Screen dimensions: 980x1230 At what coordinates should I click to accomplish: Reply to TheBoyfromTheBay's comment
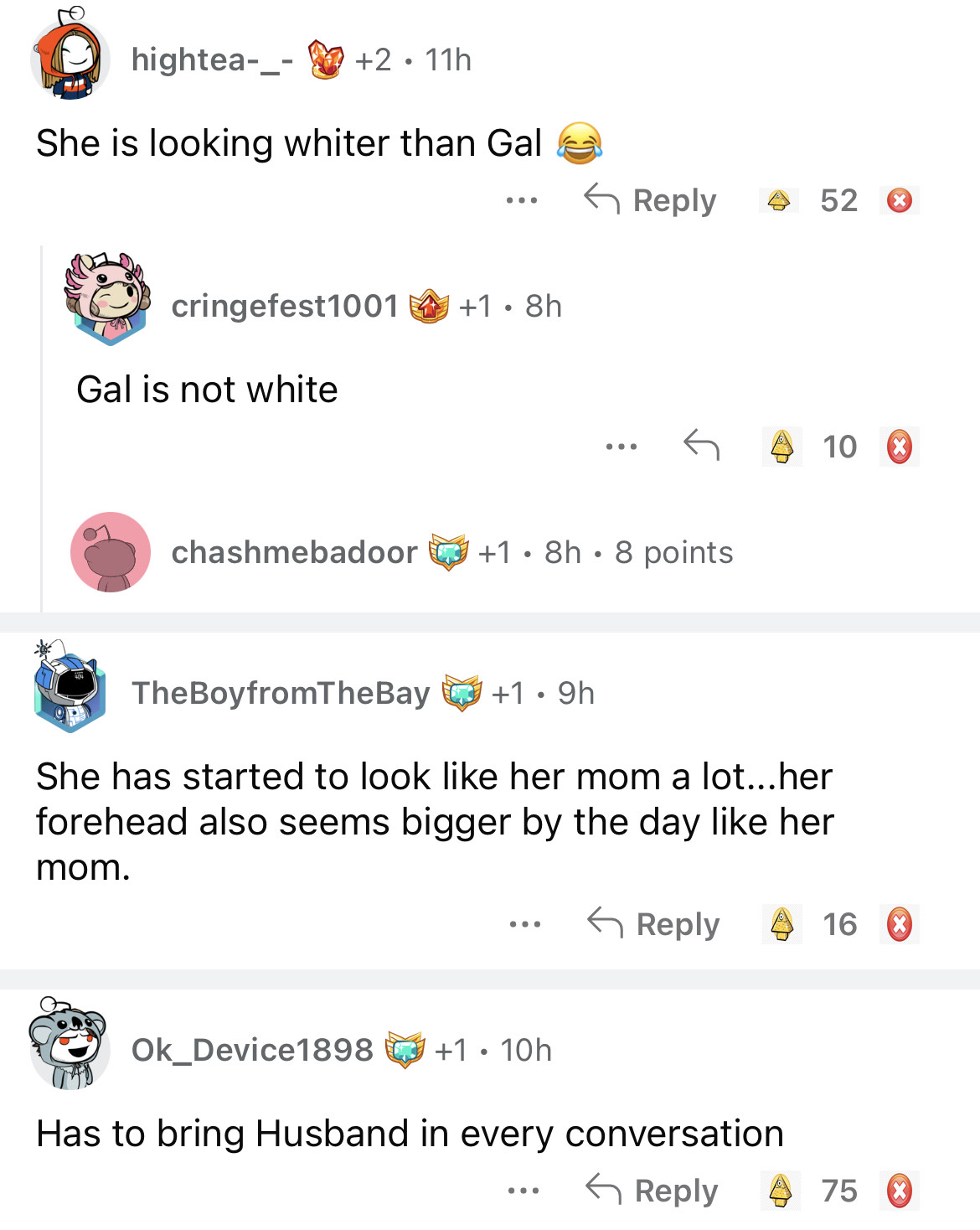(x=653, y=924)
